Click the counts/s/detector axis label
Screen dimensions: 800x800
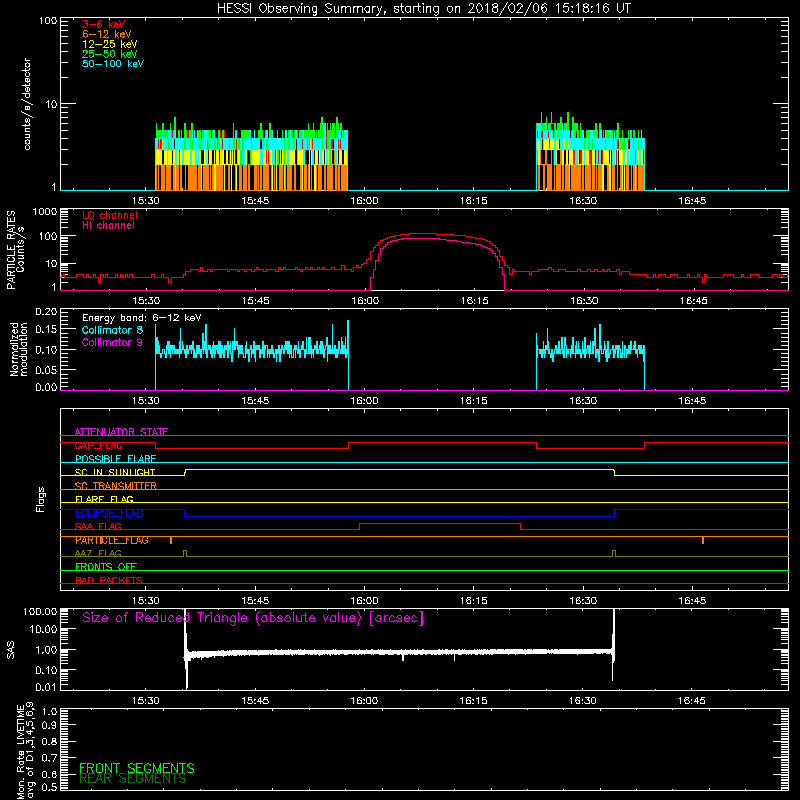[27, 104]
